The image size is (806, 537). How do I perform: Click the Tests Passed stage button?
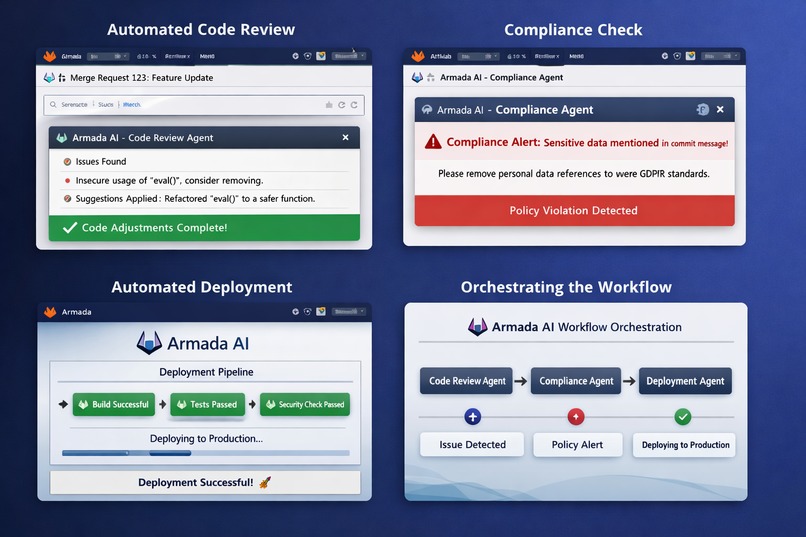coord(208,404)
